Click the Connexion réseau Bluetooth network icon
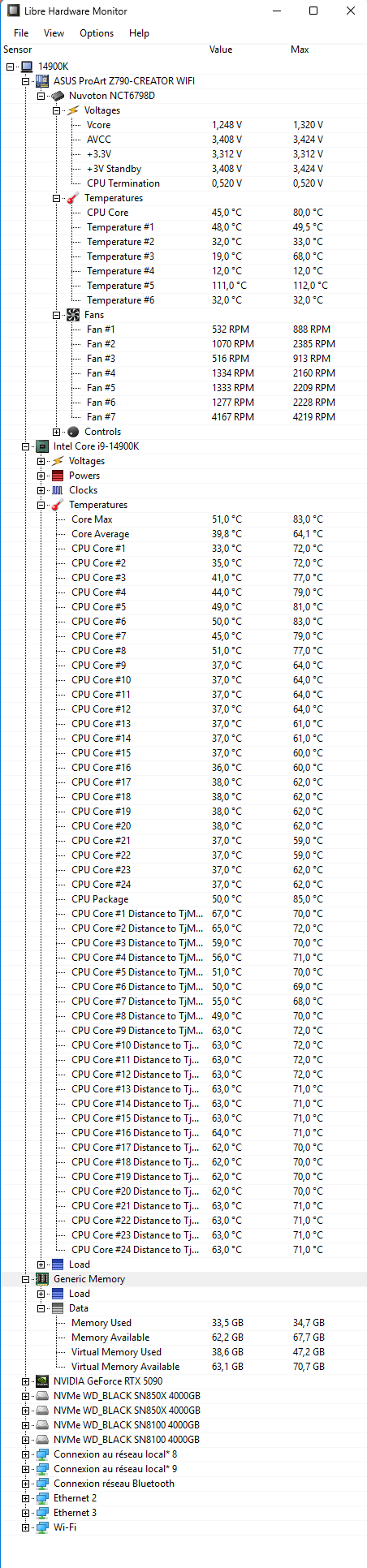Image resolution: width=367 pixels, height=1568 pixels. (x=42, y=1484)
